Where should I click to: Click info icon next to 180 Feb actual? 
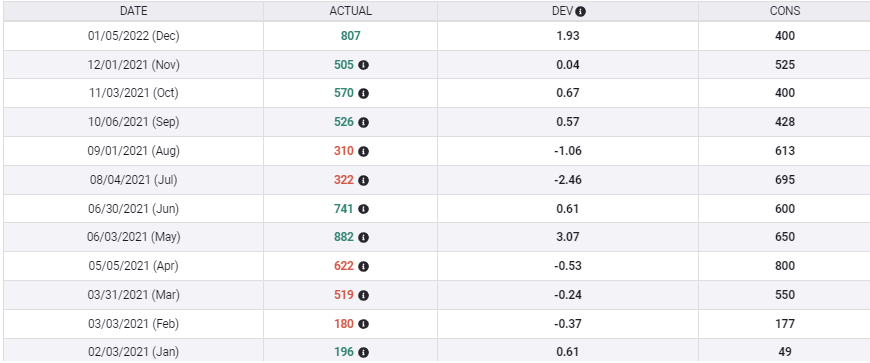tap(363, 324)
